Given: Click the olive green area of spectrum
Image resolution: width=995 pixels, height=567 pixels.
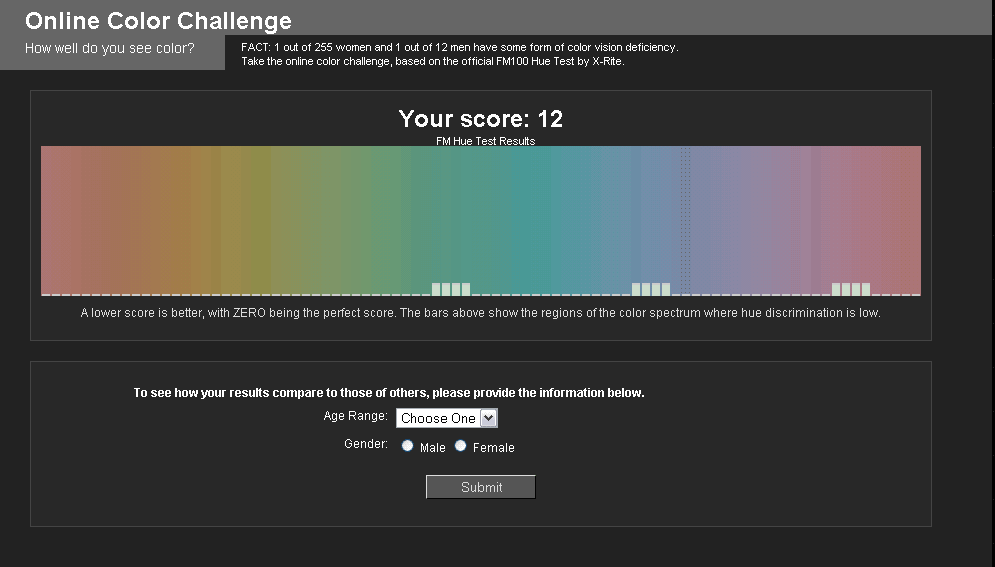Looking at the screenshot, I should pos(260,216).
